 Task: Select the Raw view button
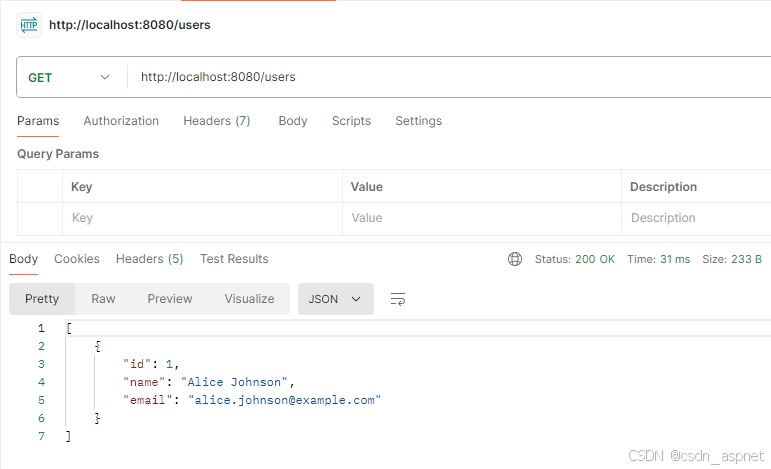point(103,299)
